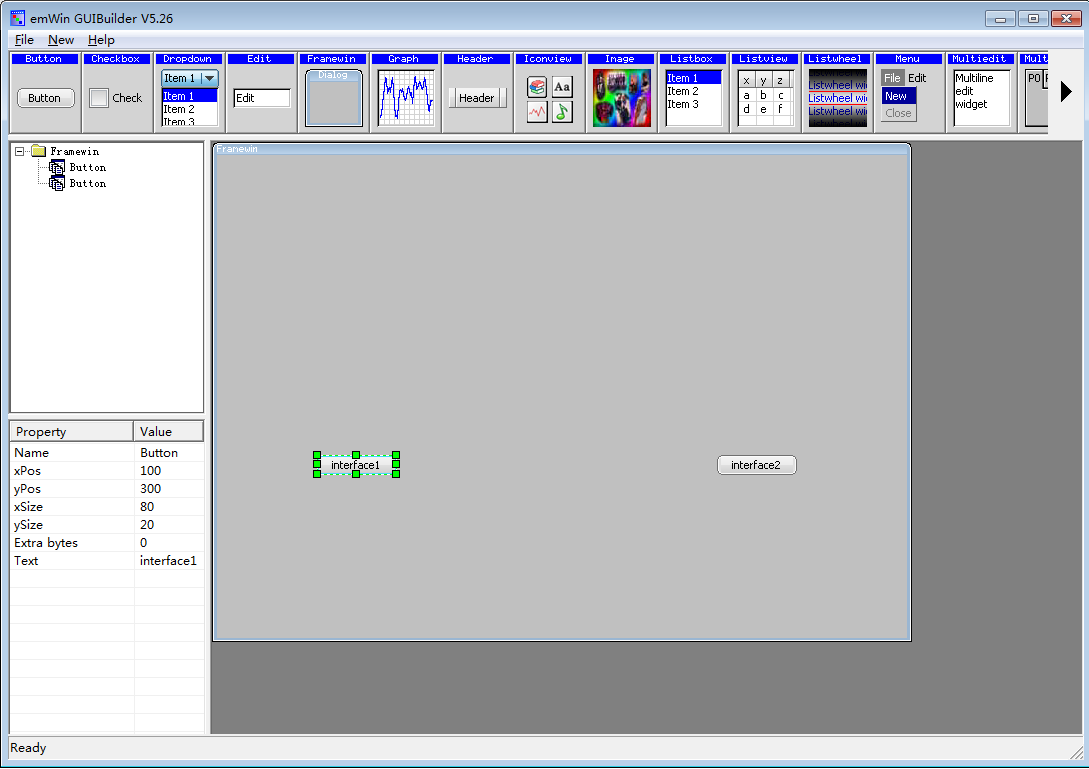Select the Text property label
Viewport: 1089px width, 769px height.
pos(26,561)
